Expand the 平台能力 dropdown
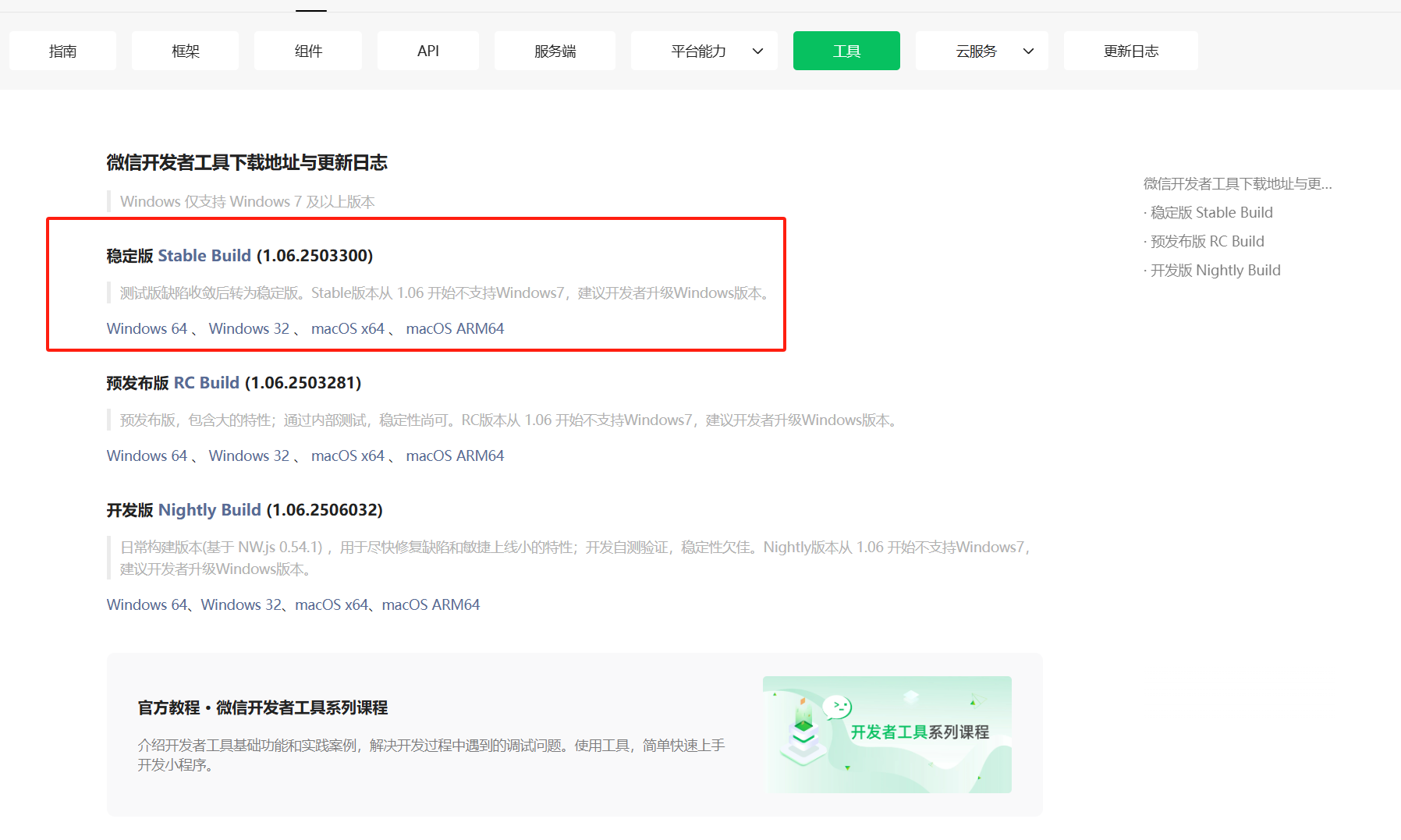 [x=704, y=51]
